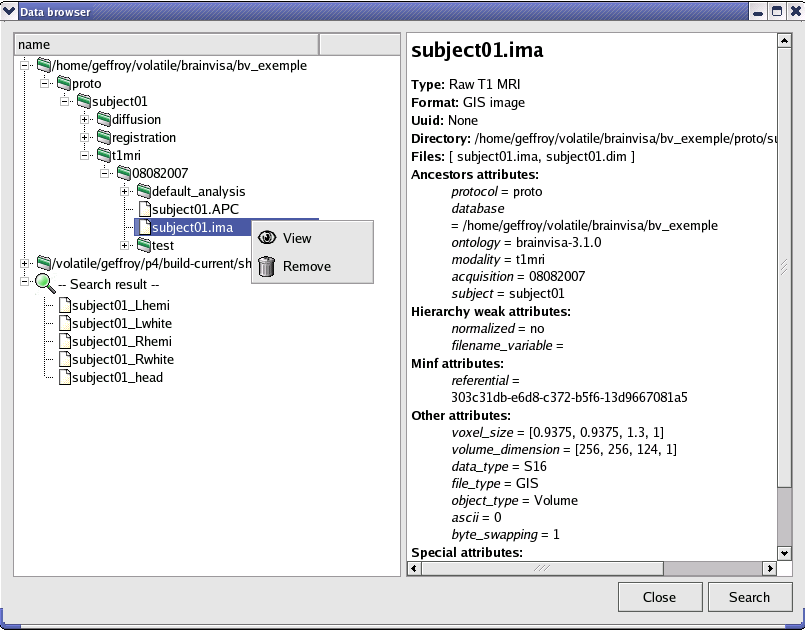Click the trash icon beside Remove

click(x=268, y=266)
